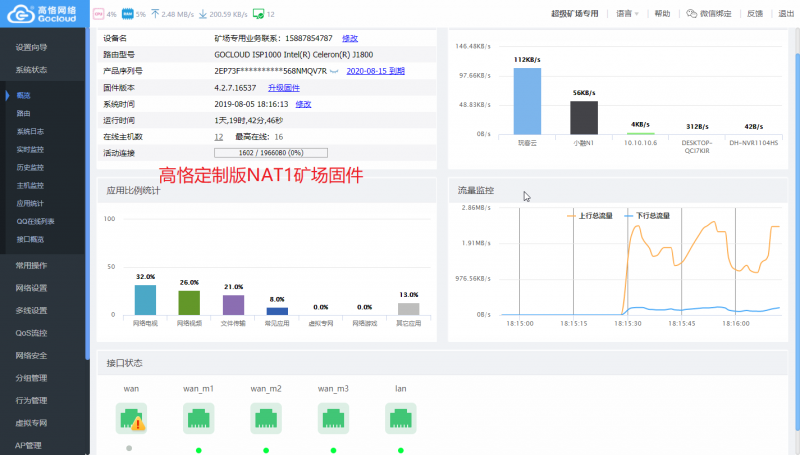Toggle the 上行总流量 legend series
The width and height of the screenshot is (800, 455).
590,216
